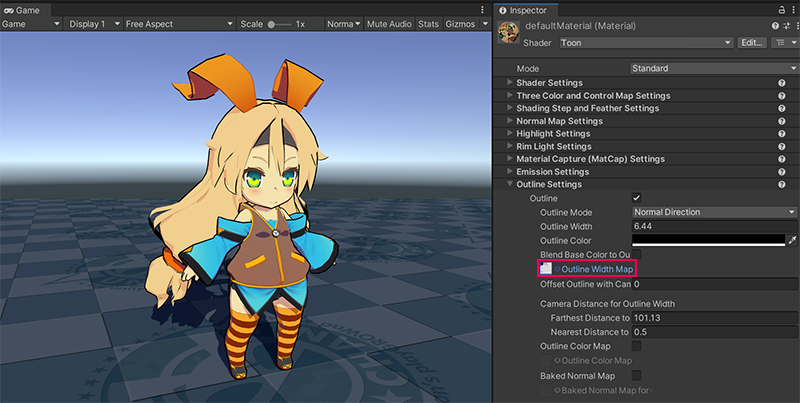The height and width of the screenshot is (403, 800).
Task: Open help for Three Color and Control Map Settings
Action: [x=782, y=95]
